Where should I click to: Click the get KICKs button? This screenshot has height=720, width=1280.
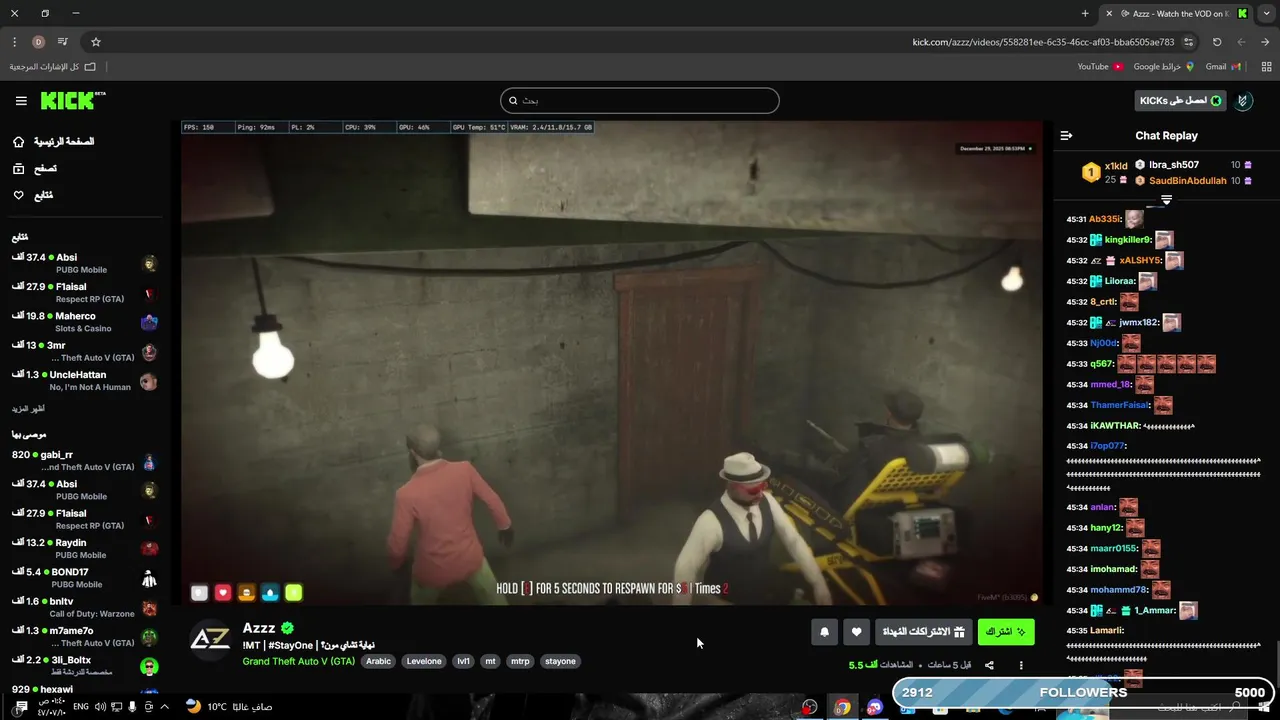(x=1181, y=101)
